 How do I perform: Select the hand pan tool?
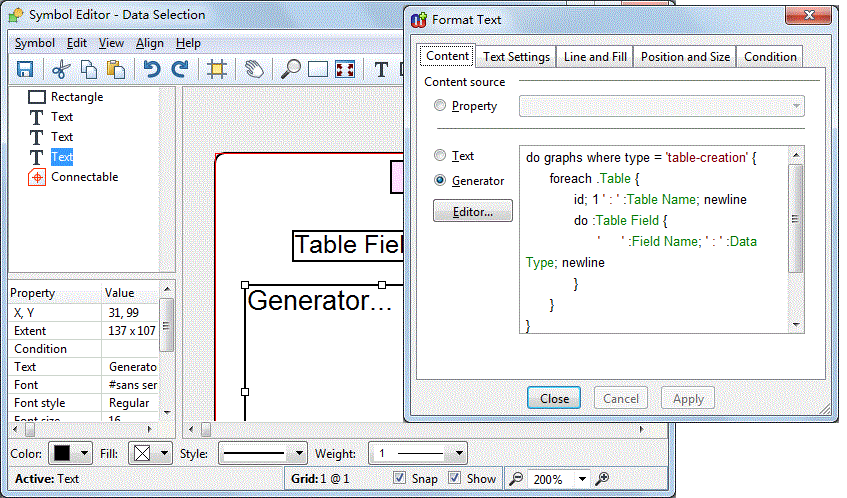[255, 69]
